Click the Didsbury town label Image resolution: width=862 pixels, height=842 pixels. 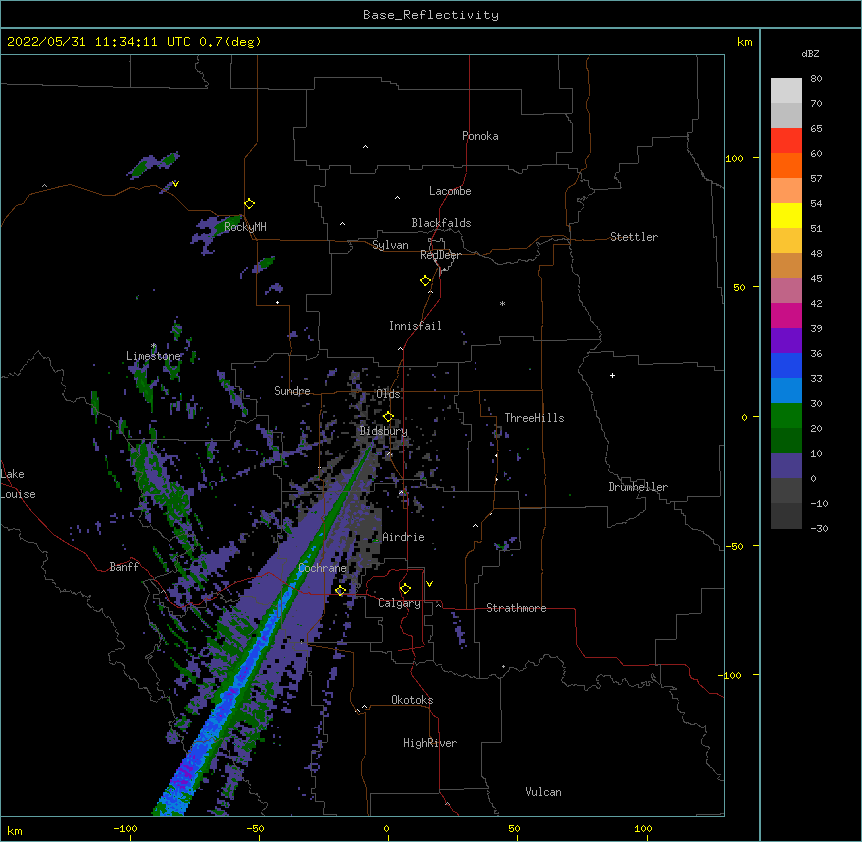(x=384, y=431)
